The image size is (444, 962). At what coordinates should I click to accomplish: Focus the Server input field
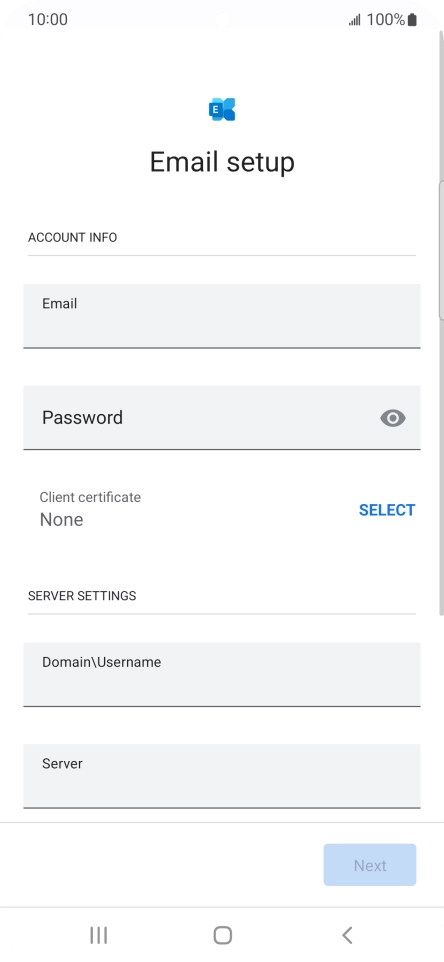pyautogui.click(x=222, y=775)
